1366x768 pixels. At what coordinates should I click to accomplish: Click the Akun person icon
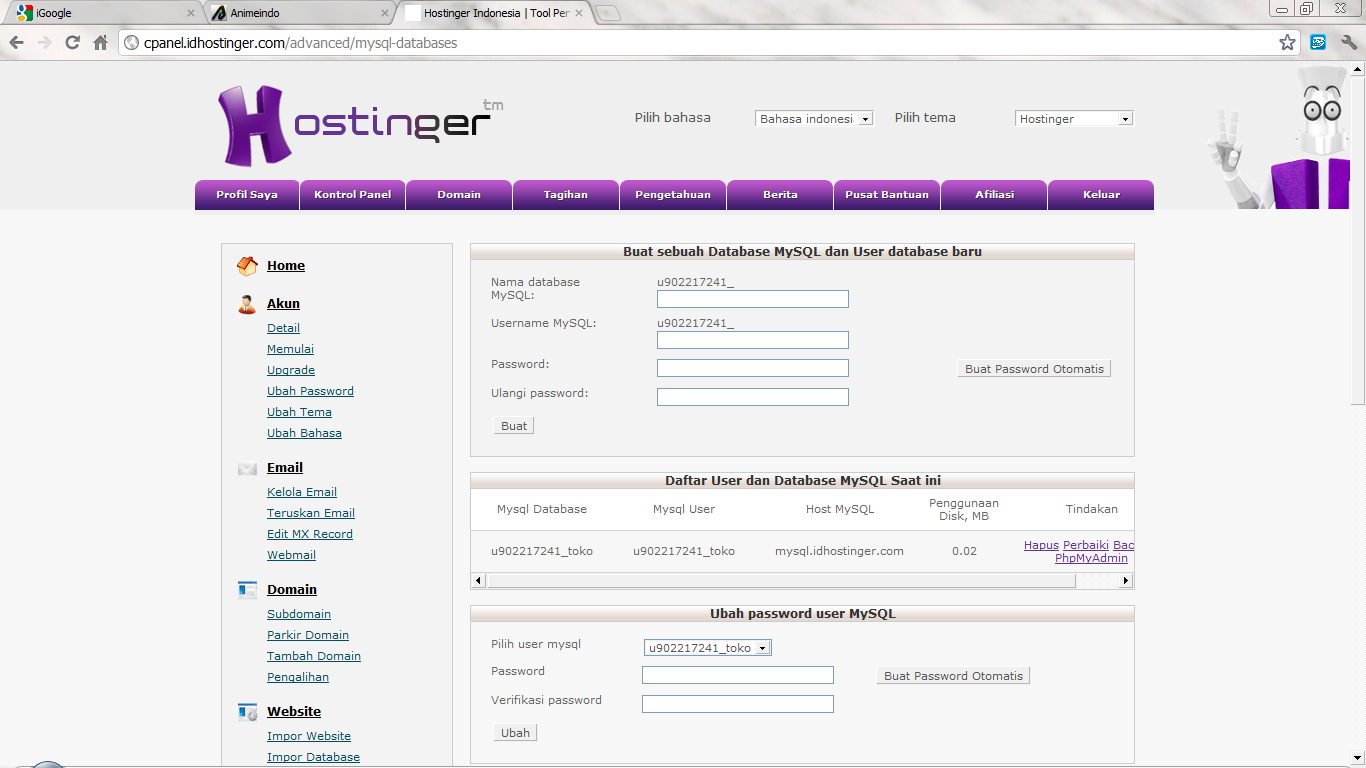tap(247, 304)
